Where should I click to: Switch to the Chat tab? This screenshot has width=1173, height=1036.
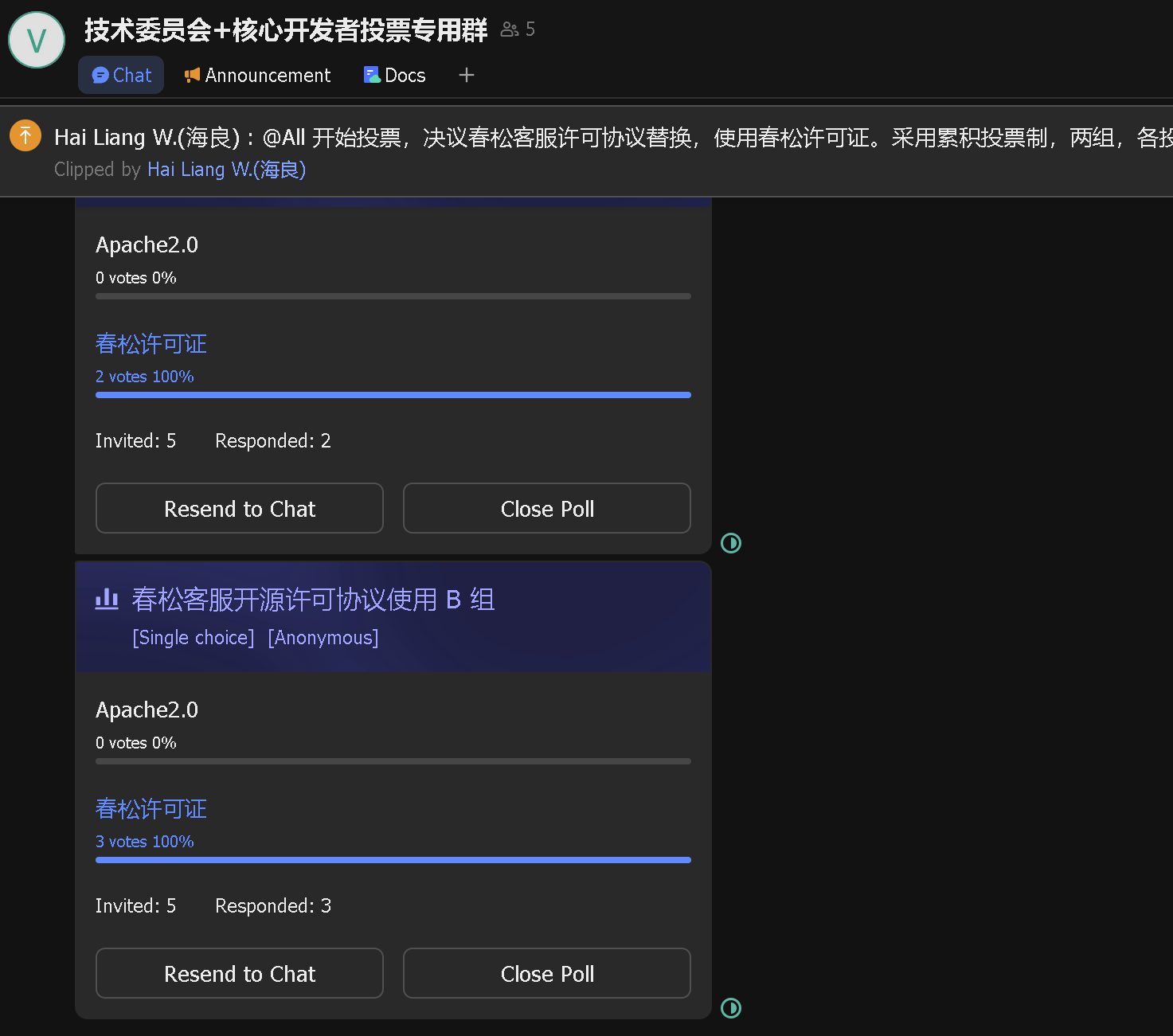point(121,75)
